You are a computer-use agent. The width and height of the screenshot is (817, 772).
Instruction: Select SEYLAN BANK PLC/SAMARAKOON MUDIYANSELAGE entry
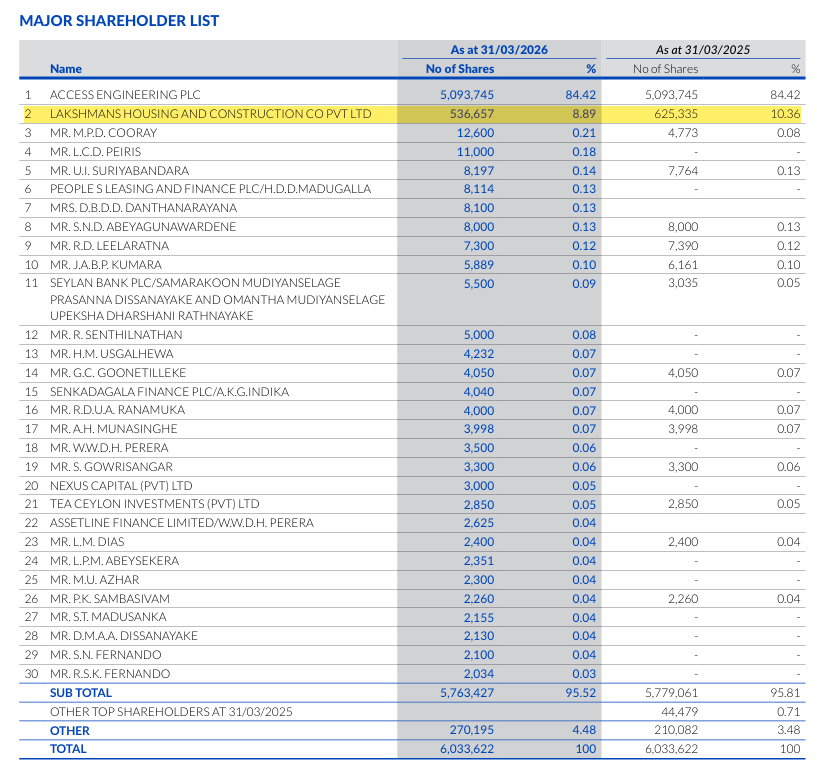(x=217, y=300)
